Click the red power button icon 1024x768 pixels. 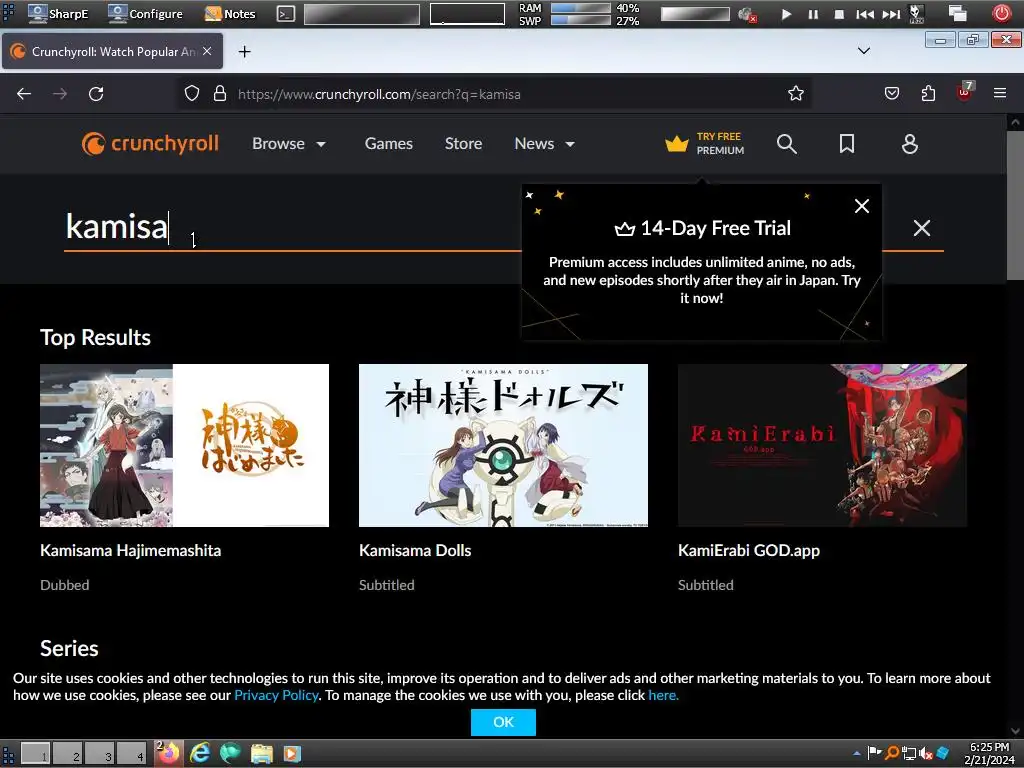1001,13
